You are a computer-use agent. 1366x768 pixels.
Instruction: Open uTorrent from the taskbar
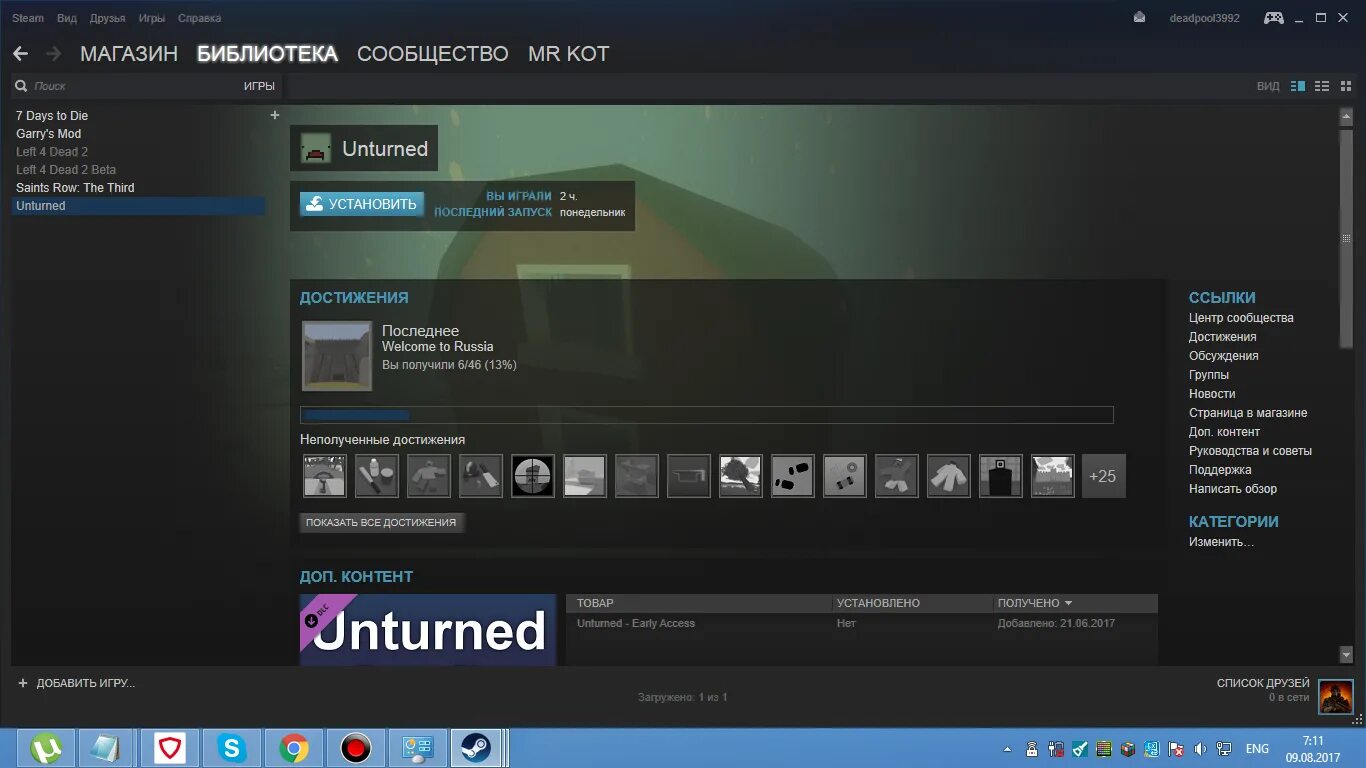click(45, 748)
